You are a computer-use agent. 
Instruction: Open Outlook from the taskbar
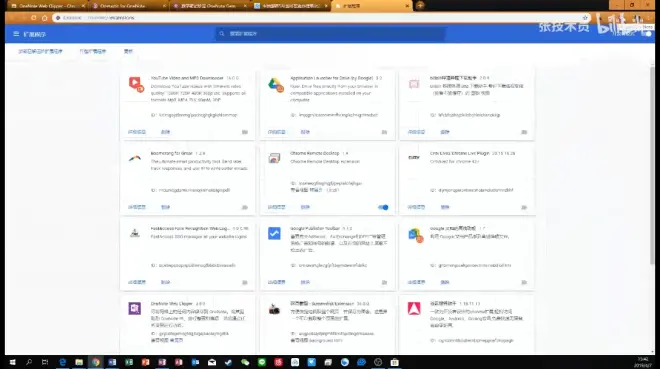195,362
